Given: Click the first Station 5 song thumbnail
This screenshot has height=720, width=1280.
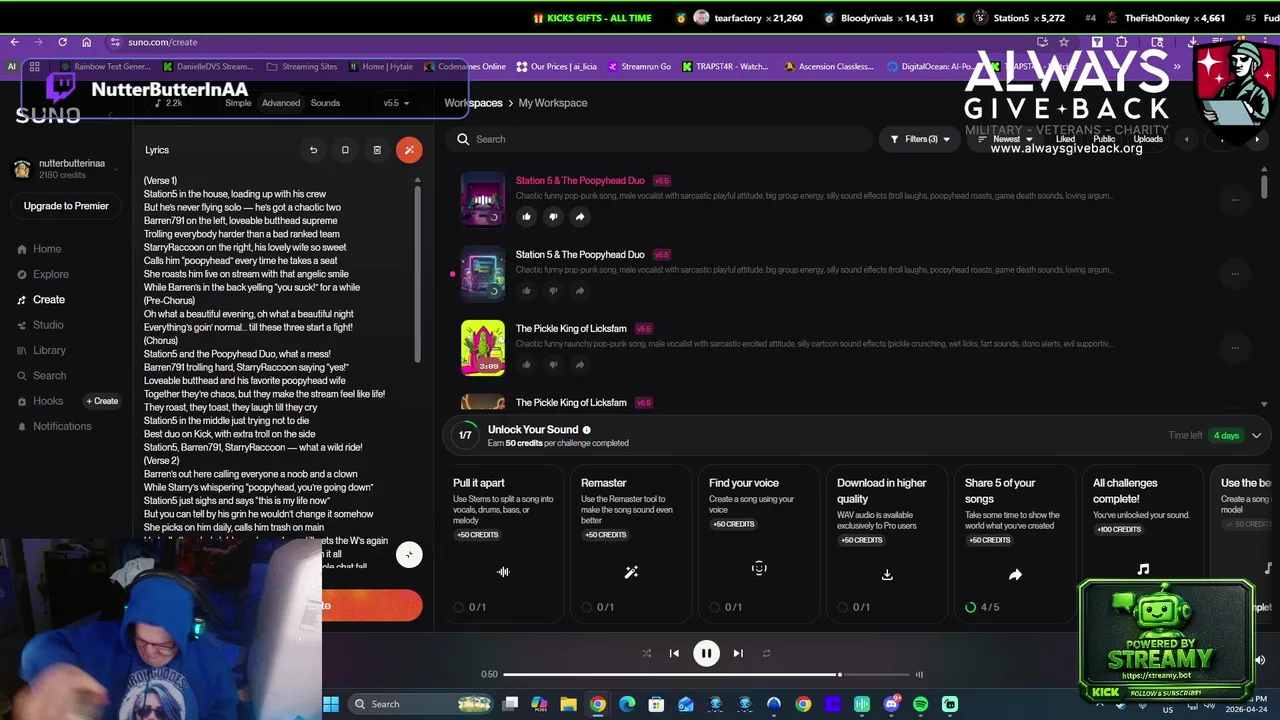Looking at the screenshot, I should tap(483, 199).
